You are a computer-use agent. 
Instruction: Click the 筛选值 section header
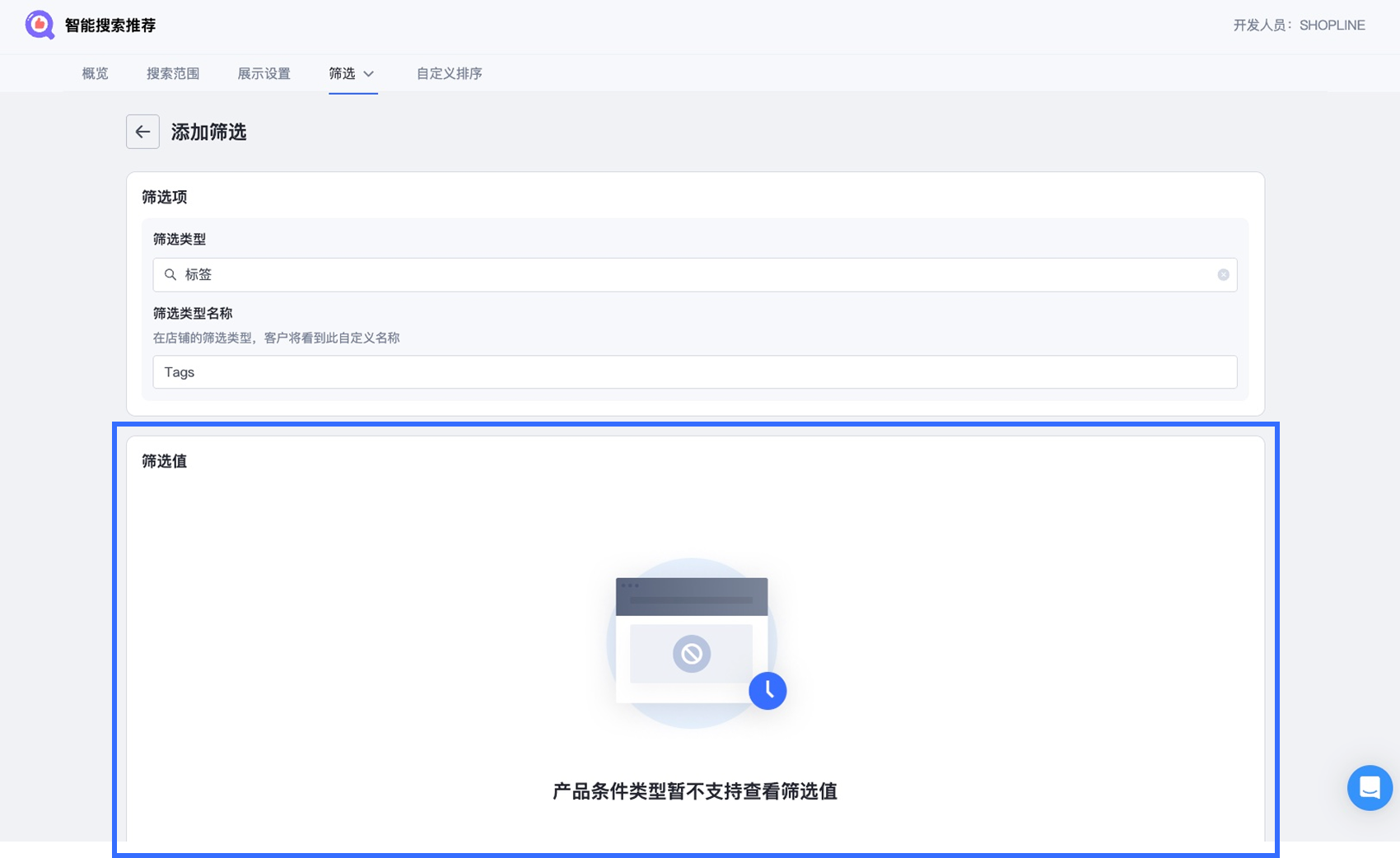tap(162, 461)
